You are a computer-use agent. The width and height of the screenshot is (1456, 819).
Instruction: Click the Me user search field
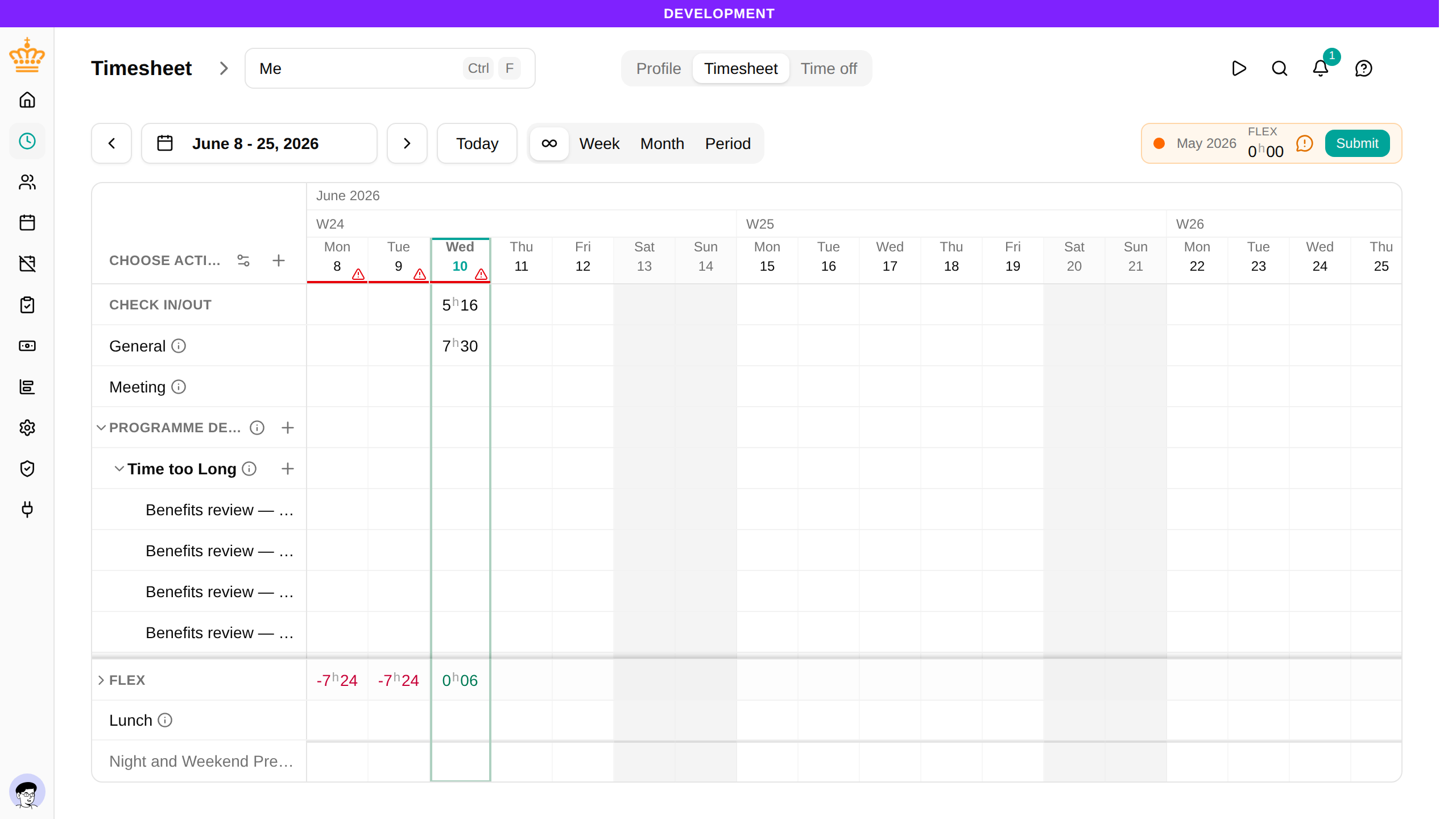[x=390, y=68]
